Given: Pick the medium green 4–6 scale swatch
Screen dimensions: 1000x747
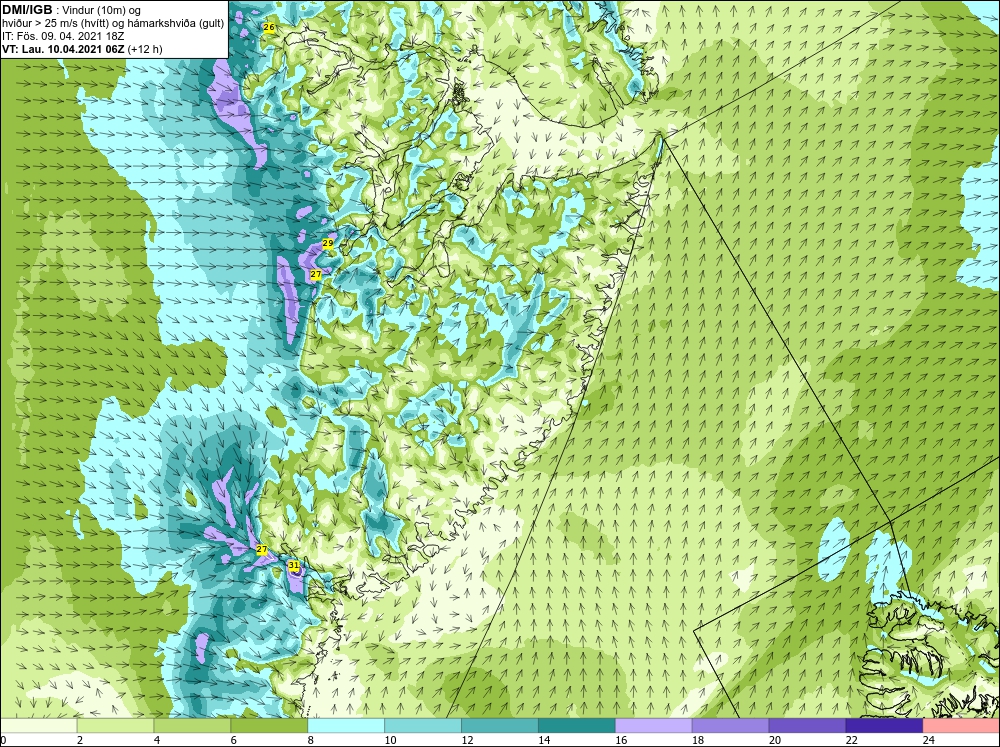Looking at the screenshot, I should [x=192, y=725].
